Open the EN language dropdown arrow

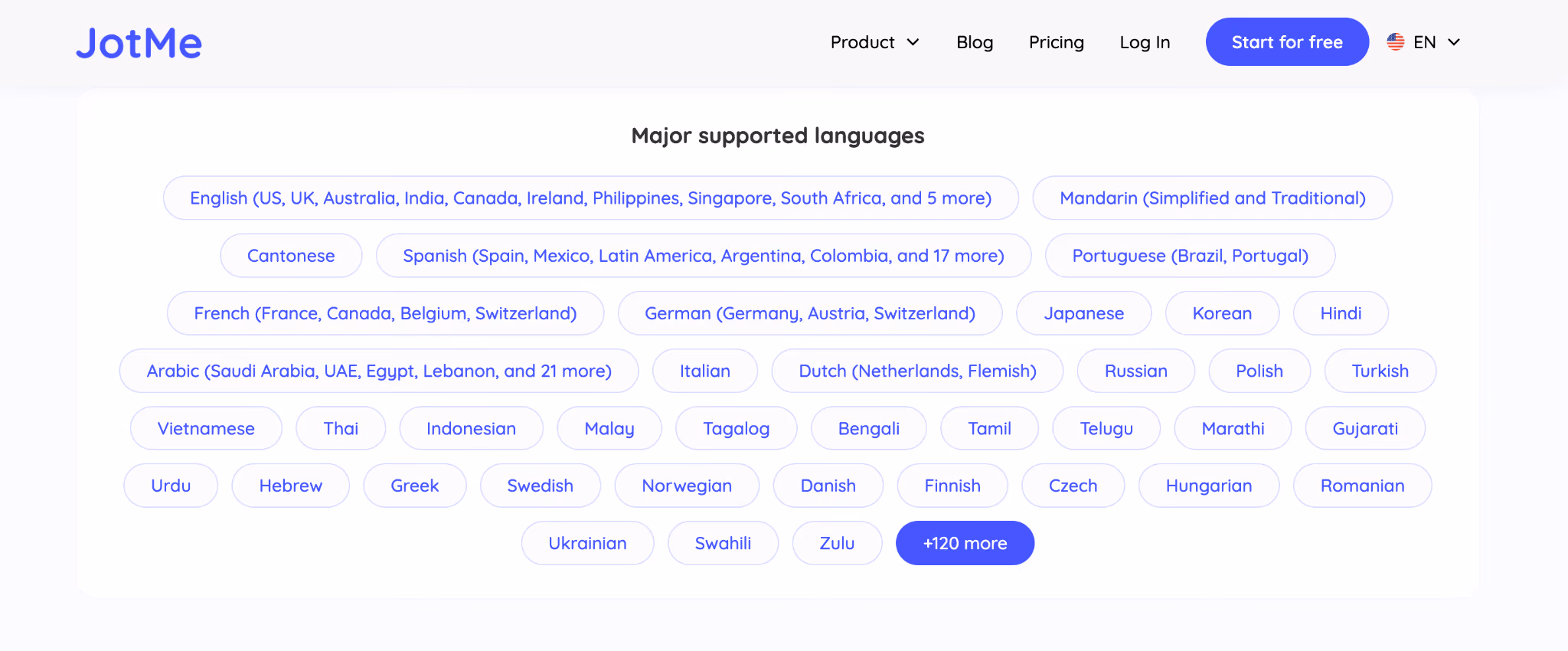tap(1453, 42)
